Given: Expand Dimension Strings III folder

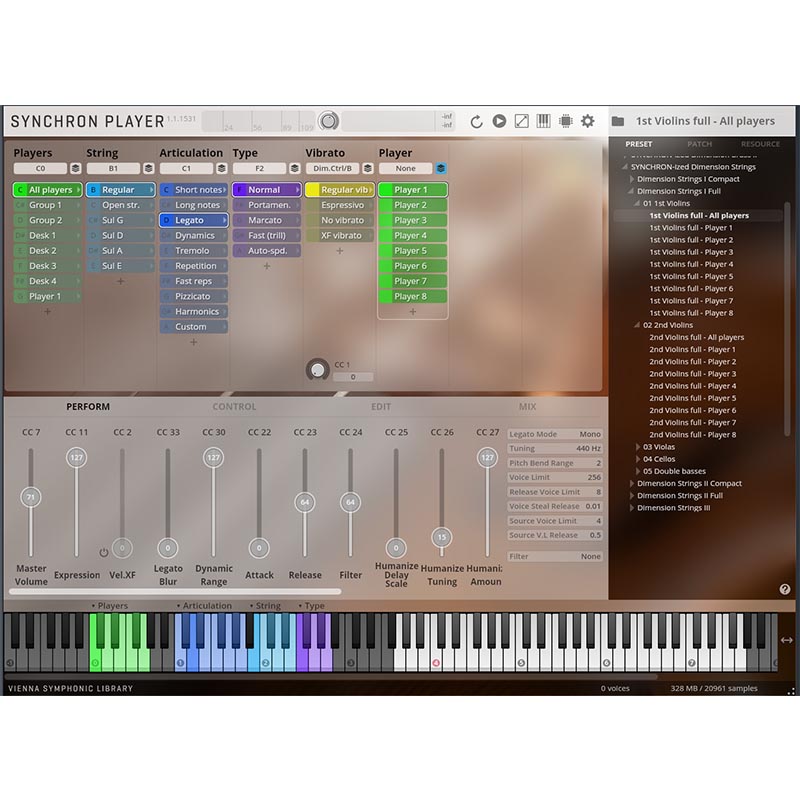Looking at the screenshot, I should [632, 508].
